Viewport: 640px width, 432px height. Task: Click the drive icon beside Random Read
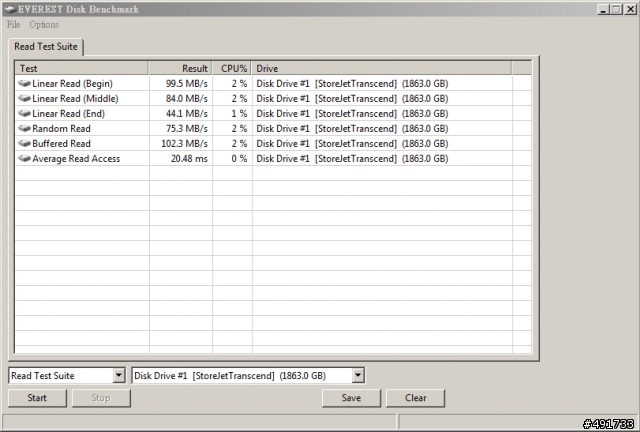[x=24, y=129]
